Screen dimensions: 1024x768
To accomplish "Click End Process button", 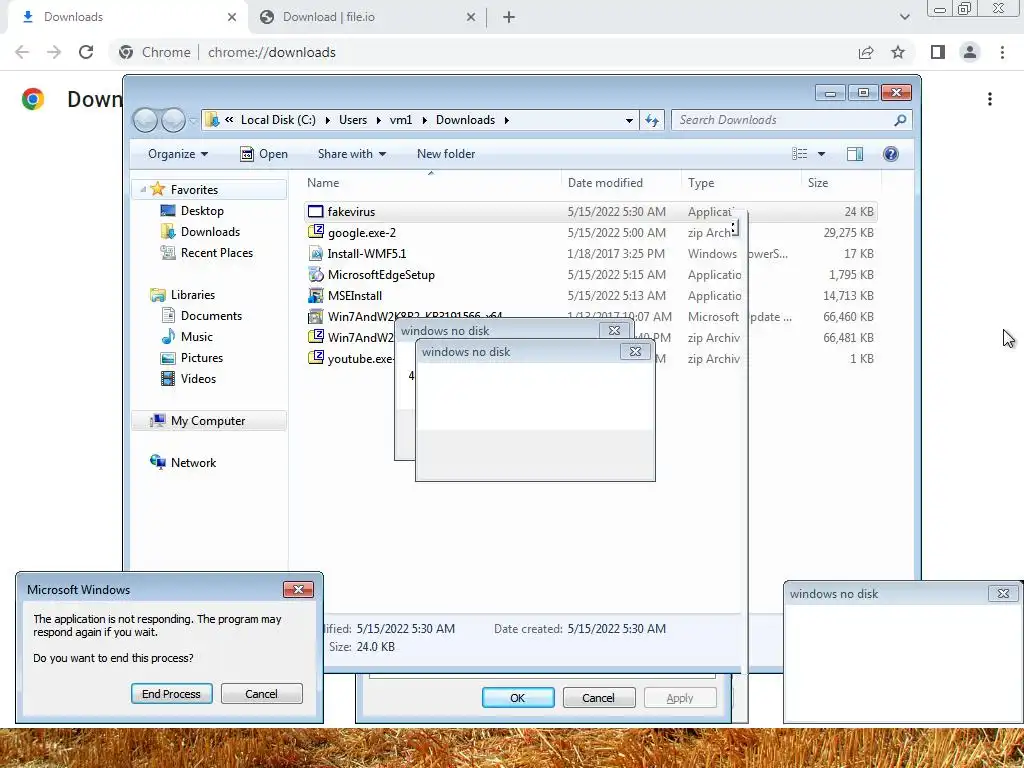I will pyautogui.click(x=171, y=694).
